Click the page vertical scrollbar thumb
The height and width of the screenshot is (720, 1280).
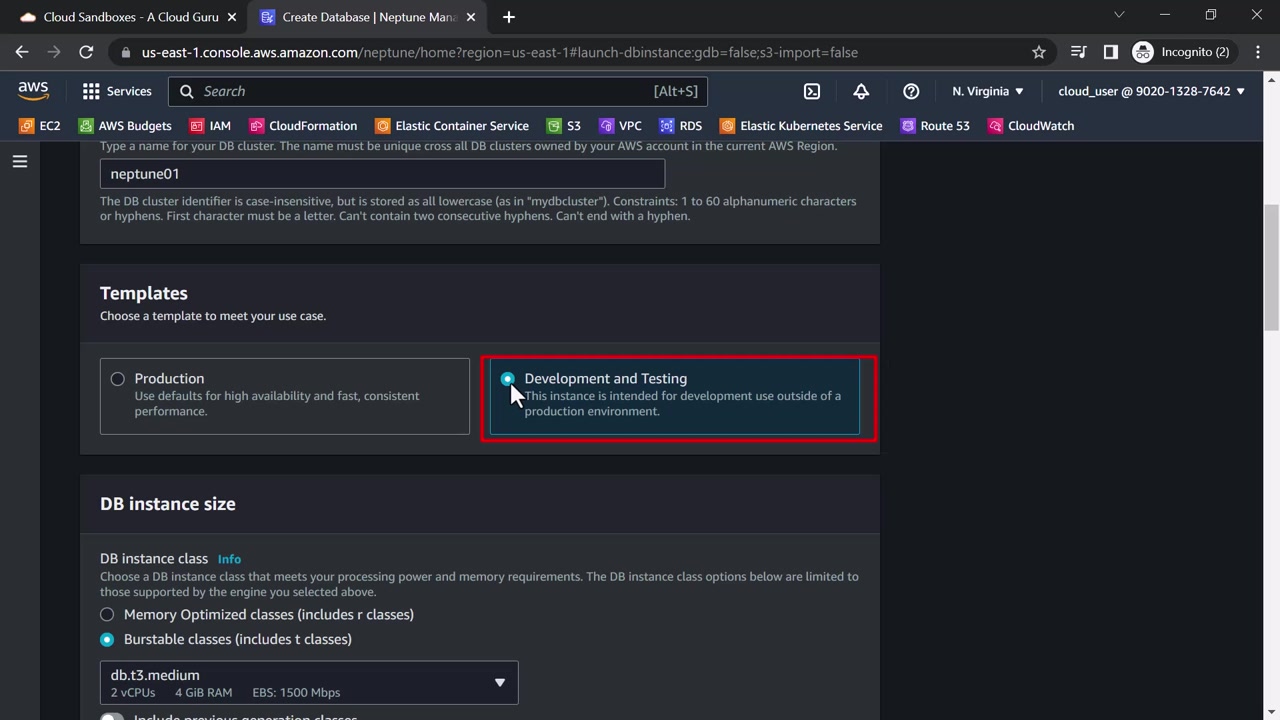pos(1271,267)
